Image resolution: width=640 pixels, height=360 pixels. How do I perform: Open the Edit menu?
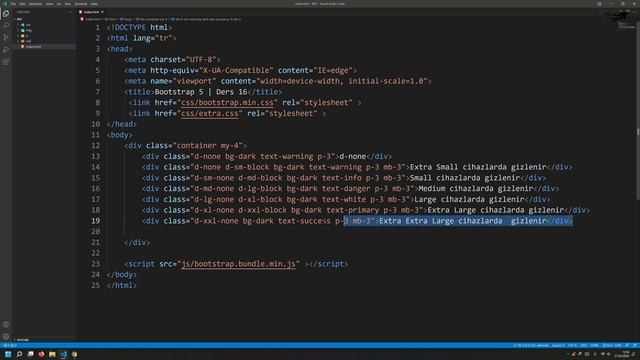pos(22,4)
